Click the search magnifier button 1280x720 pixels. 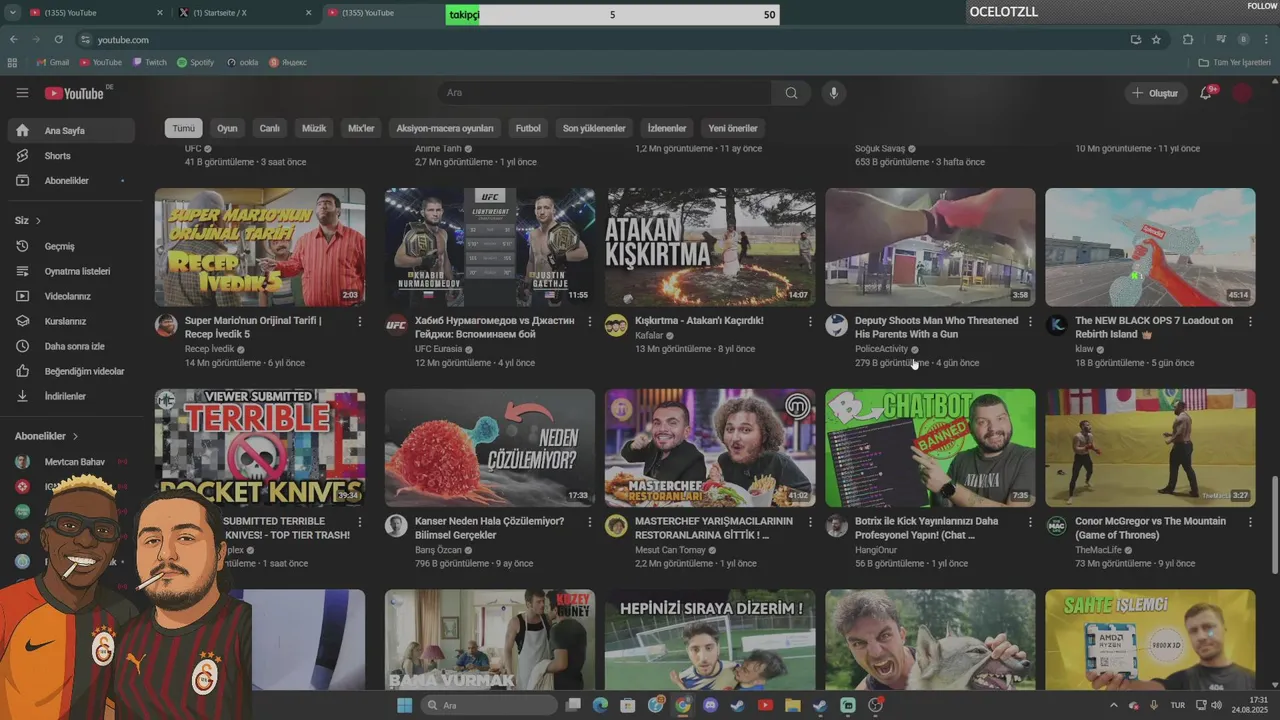pos(791,93)
